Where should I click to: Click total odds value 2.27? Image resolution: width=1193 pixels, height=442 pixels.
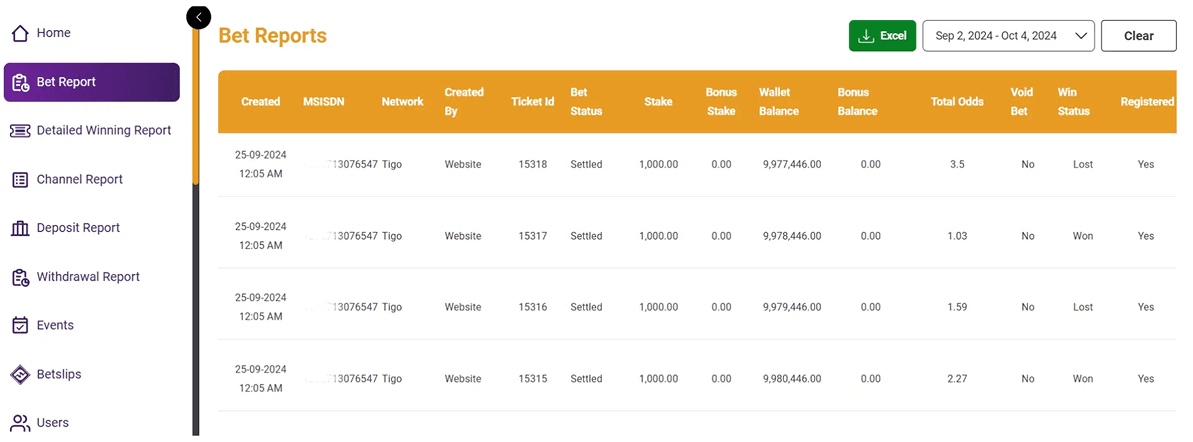pyautogui.click(x=957, y=379)
